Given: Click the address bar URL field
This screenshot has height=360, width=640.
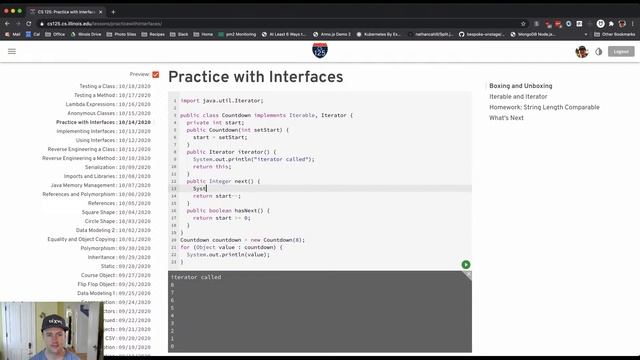Looking at the screenshot, I should [x=282, y=24].
